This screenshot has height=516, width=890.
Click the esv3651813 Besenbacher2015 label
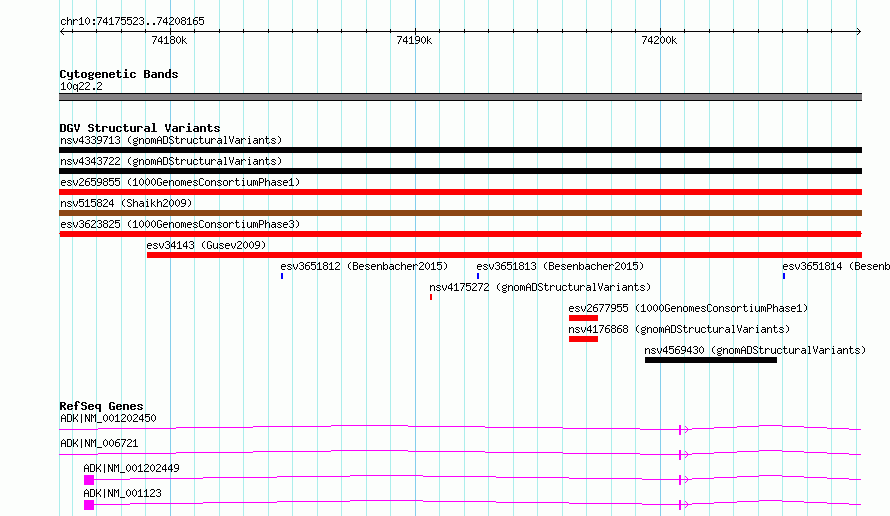click(560, 266)
